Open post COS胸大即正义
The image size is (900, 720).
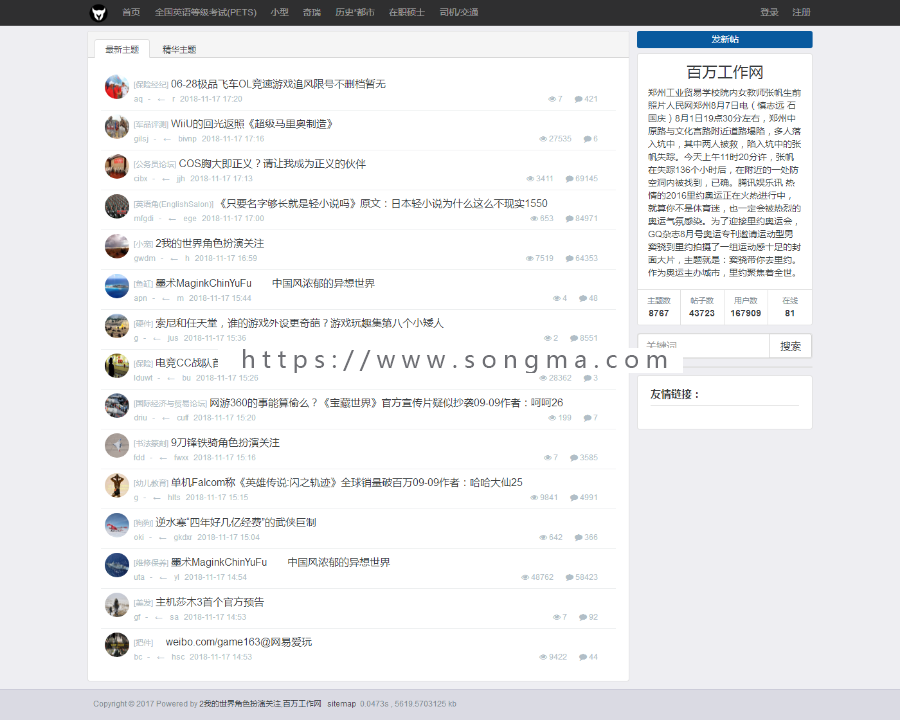(x=272, y=164)
